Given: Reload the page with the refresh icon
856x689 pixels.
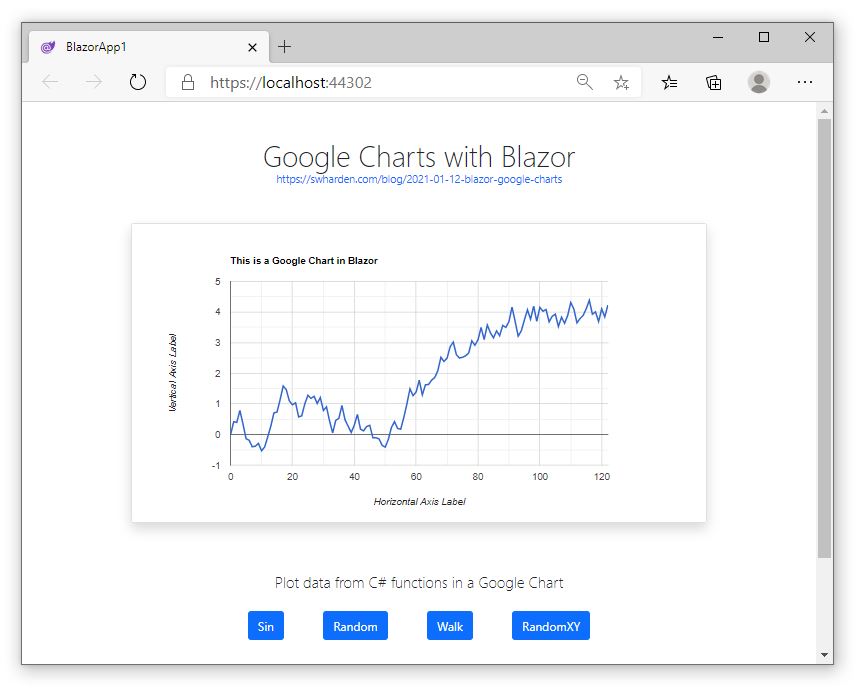Looking at the screenshot, I should [138, 82].
